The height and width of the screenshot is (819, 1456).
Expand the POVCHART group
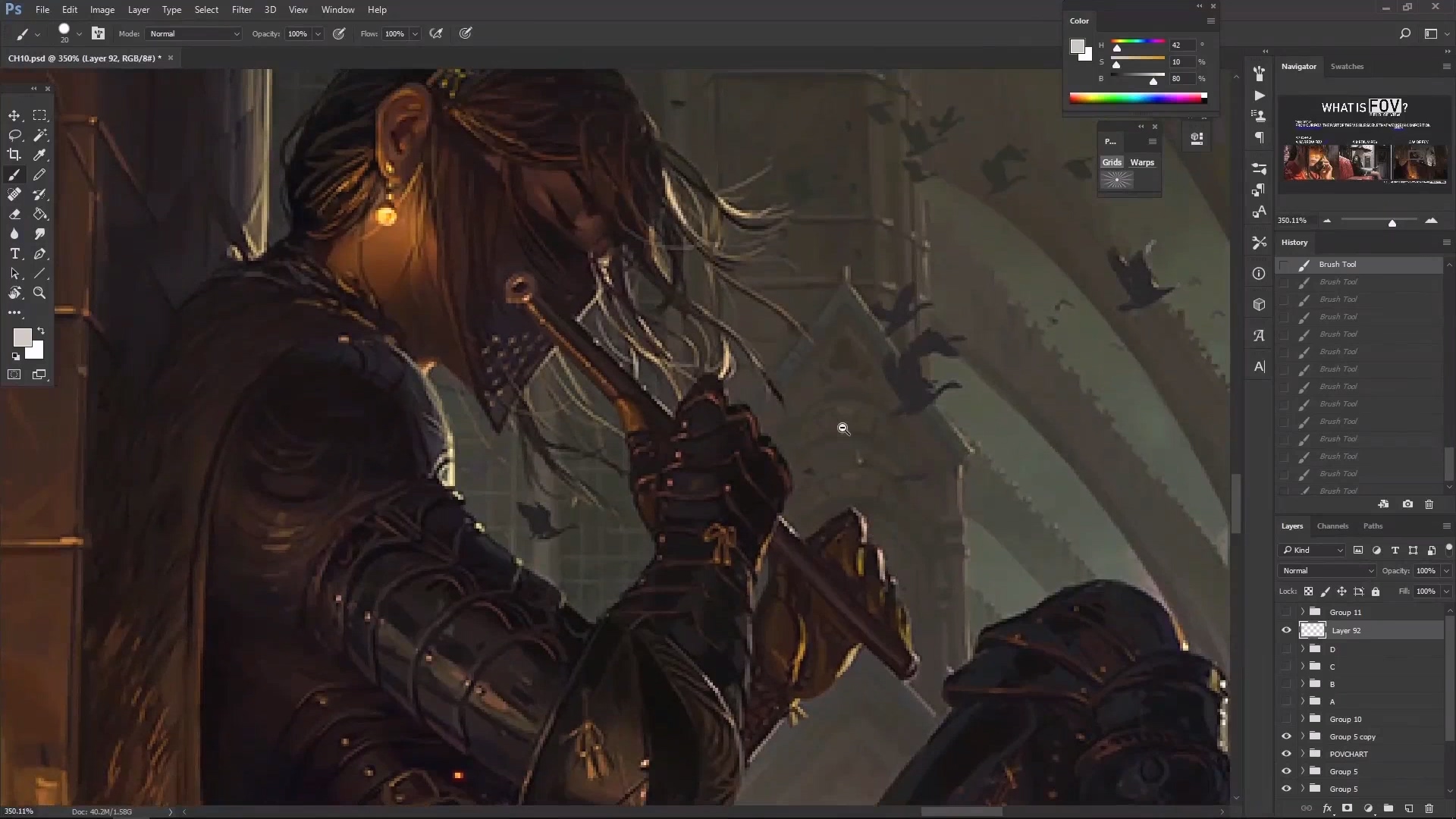(1303, 754)
